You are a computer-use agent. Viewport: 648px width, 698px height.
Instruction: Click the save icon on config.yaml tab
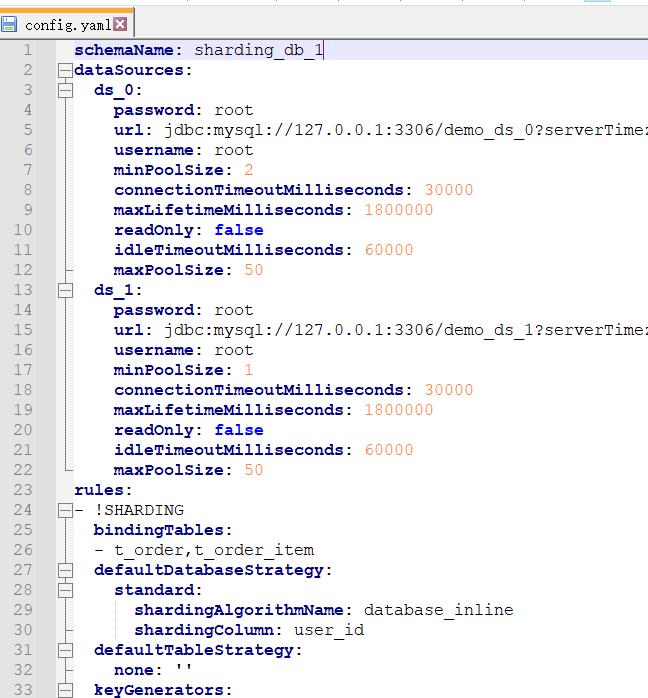tap(8, 24)
